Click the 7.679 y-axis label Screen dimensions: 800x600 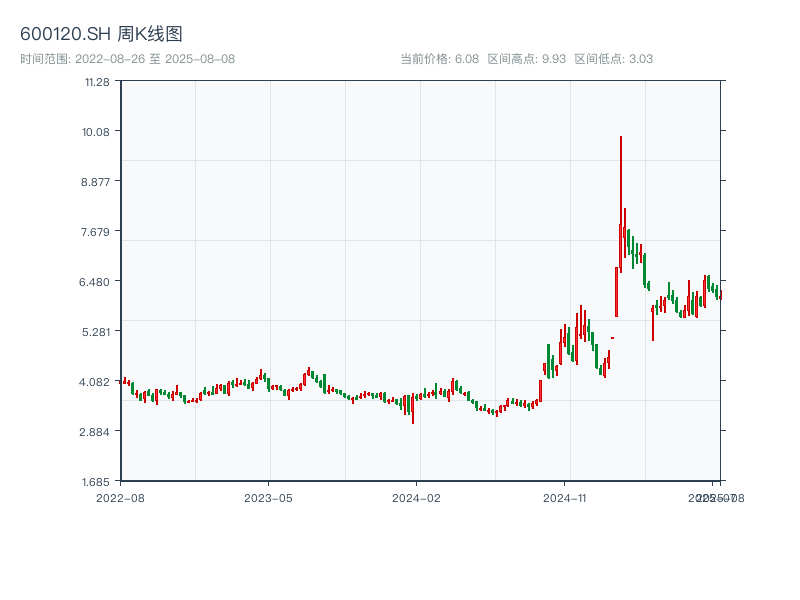tap(95, 232)
